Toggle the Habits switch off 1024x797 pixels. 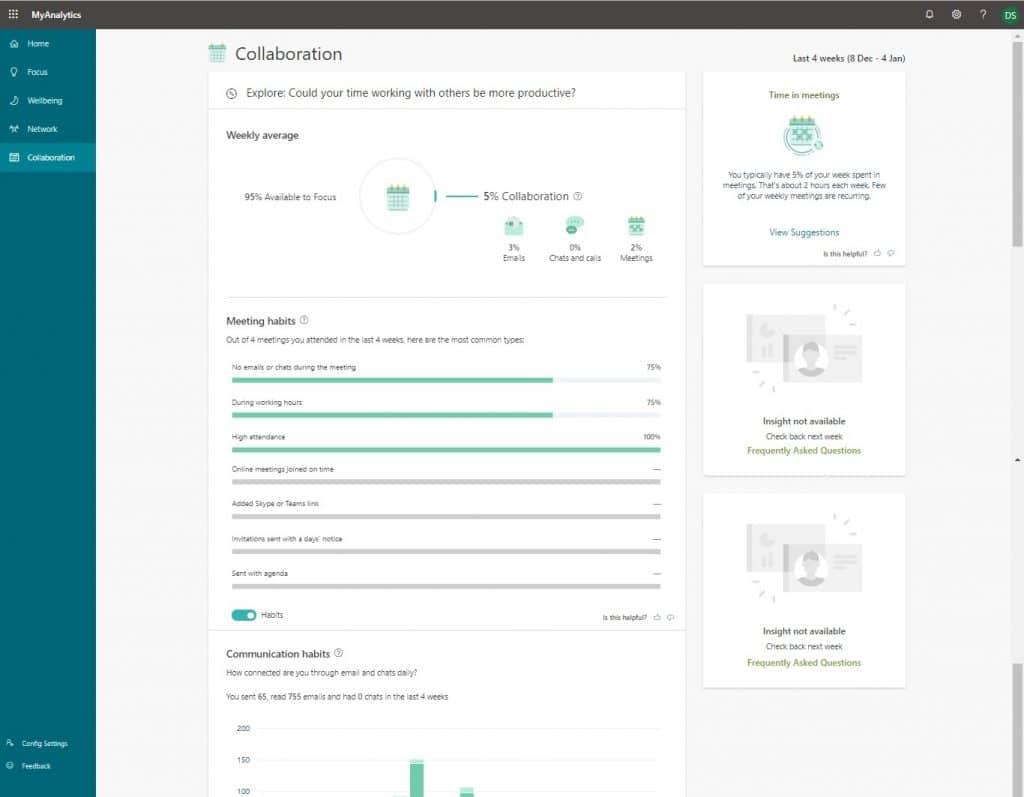coord(244,615)
